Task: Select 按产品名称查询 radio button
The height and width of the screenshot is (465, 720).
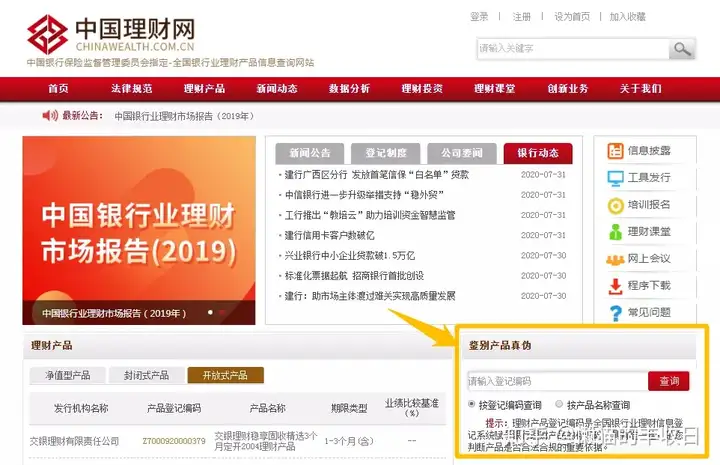Action: coord(559,404)
